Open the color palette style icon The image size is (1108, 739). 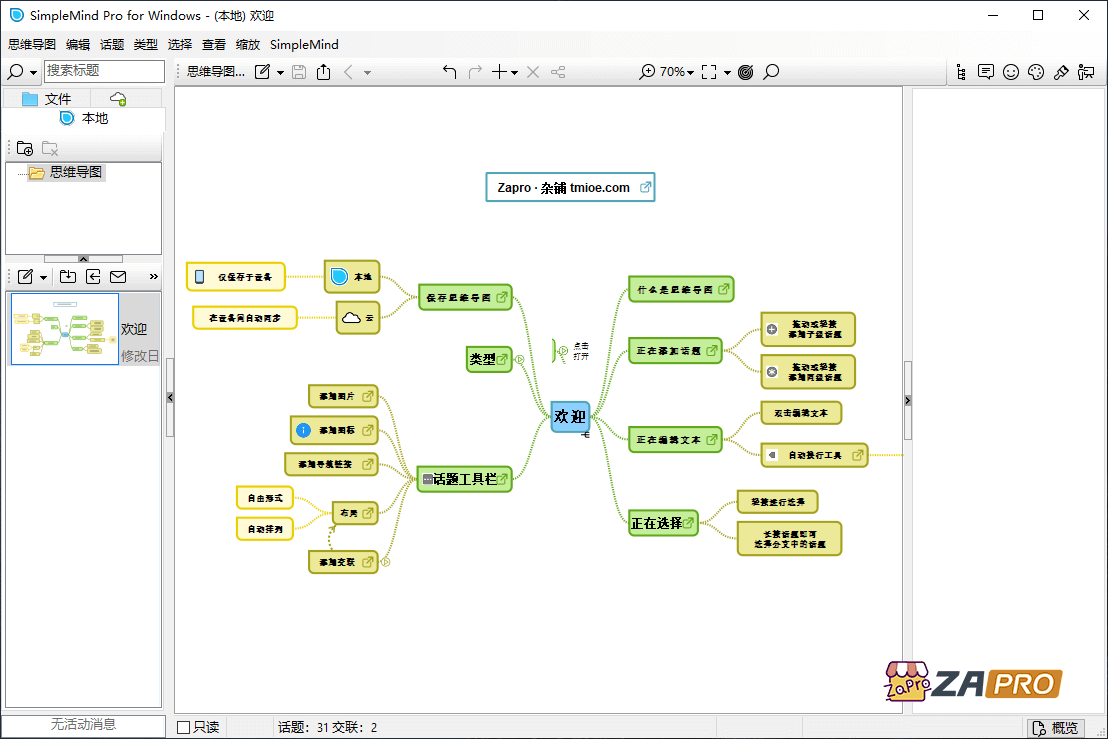[1036, 72]
